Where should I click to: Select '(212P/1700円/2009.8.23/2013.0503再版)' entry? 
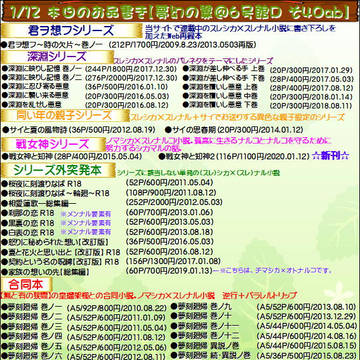[x=183, y=45]
